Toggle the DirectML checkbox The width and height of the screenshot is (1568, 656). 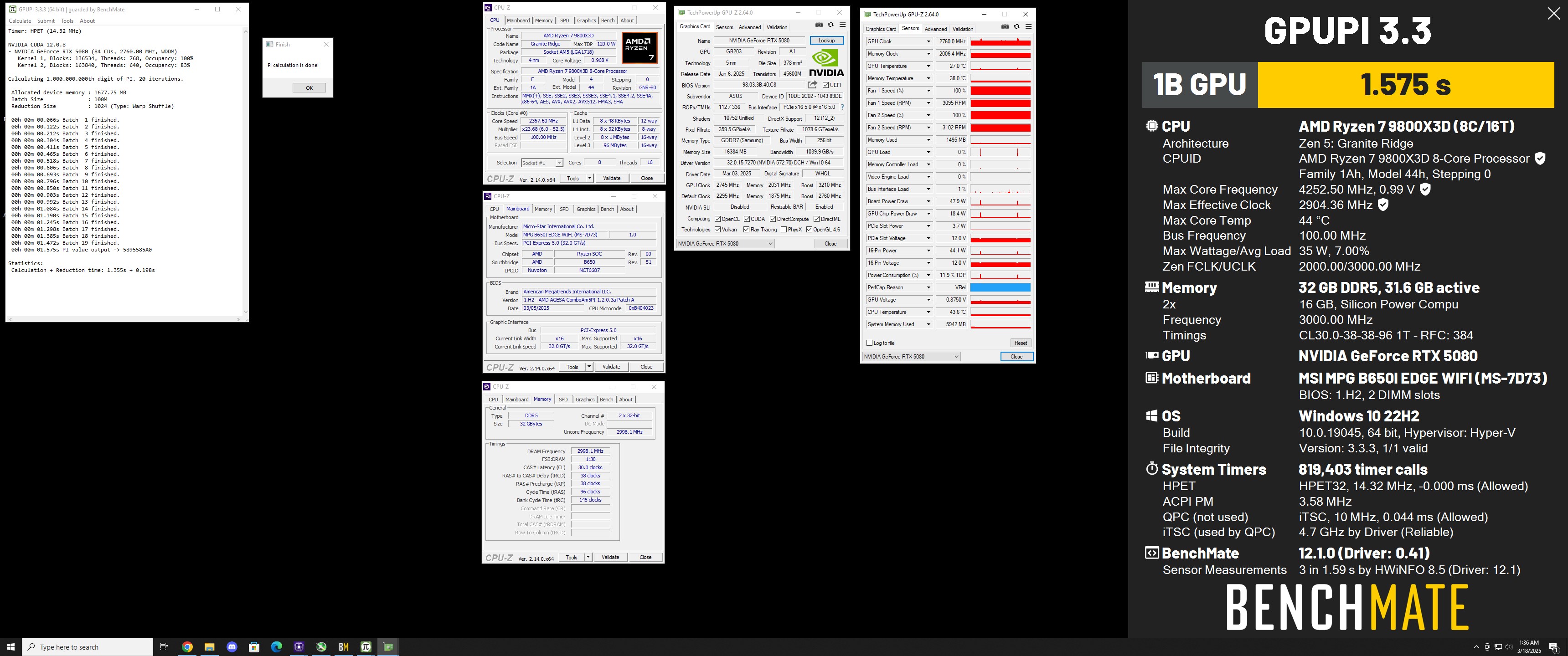coord(816,219)
